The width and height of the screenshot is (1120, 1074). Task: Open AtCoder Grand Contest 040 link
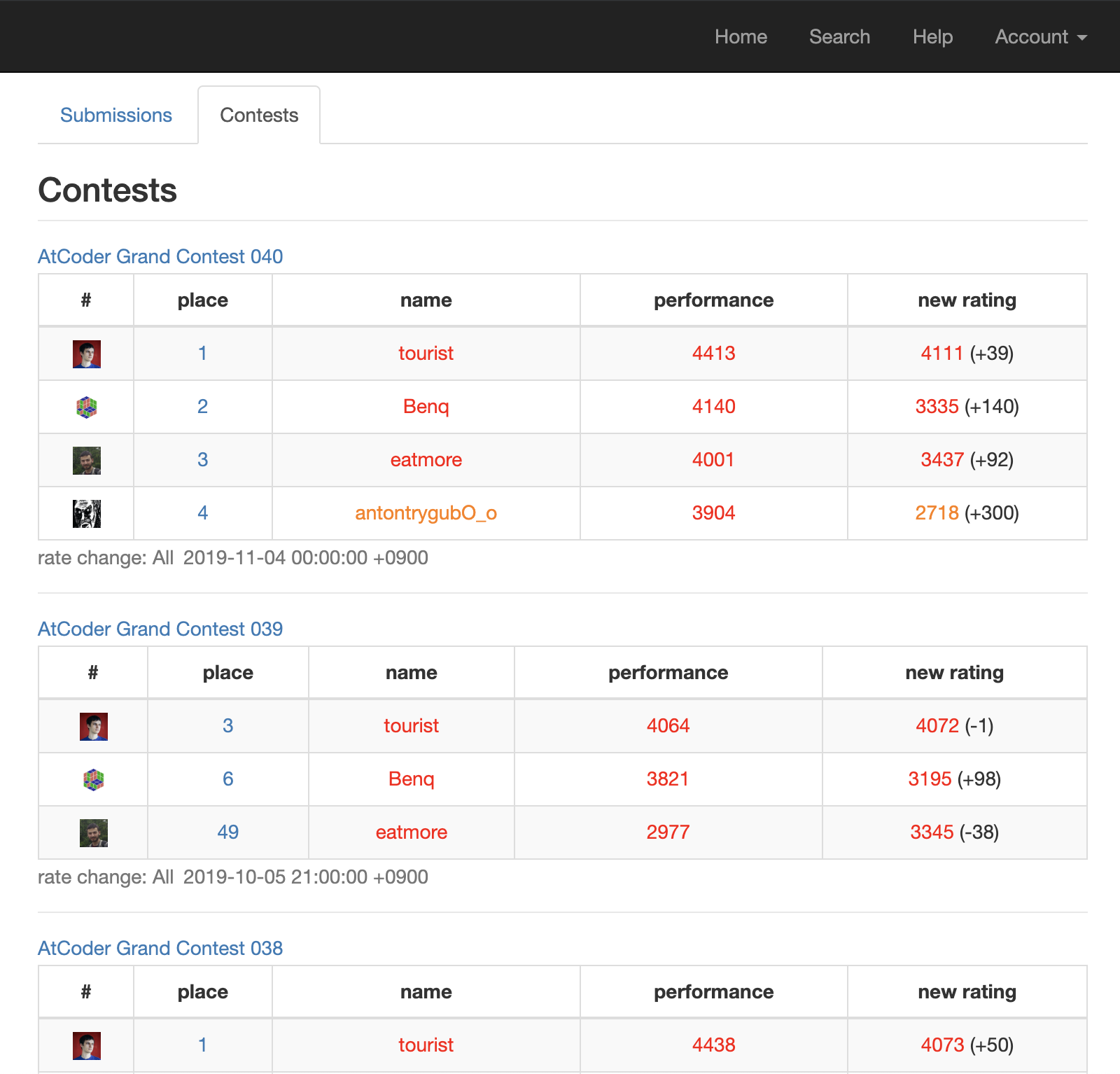point(160,256)
